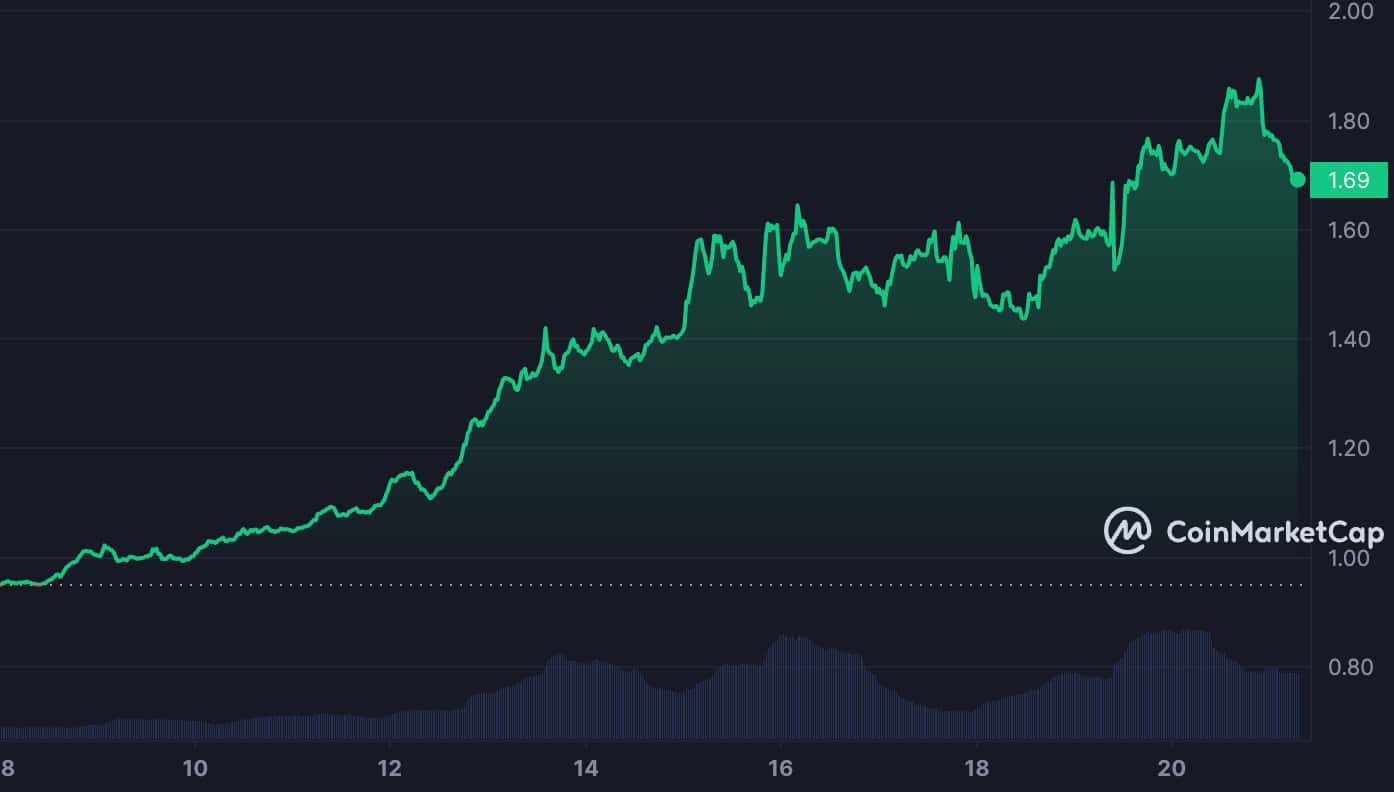Click the 1.80 price axis label
Image resolution: width=1394 pixels, height=792 pixels.
(x=1349, y=121)
